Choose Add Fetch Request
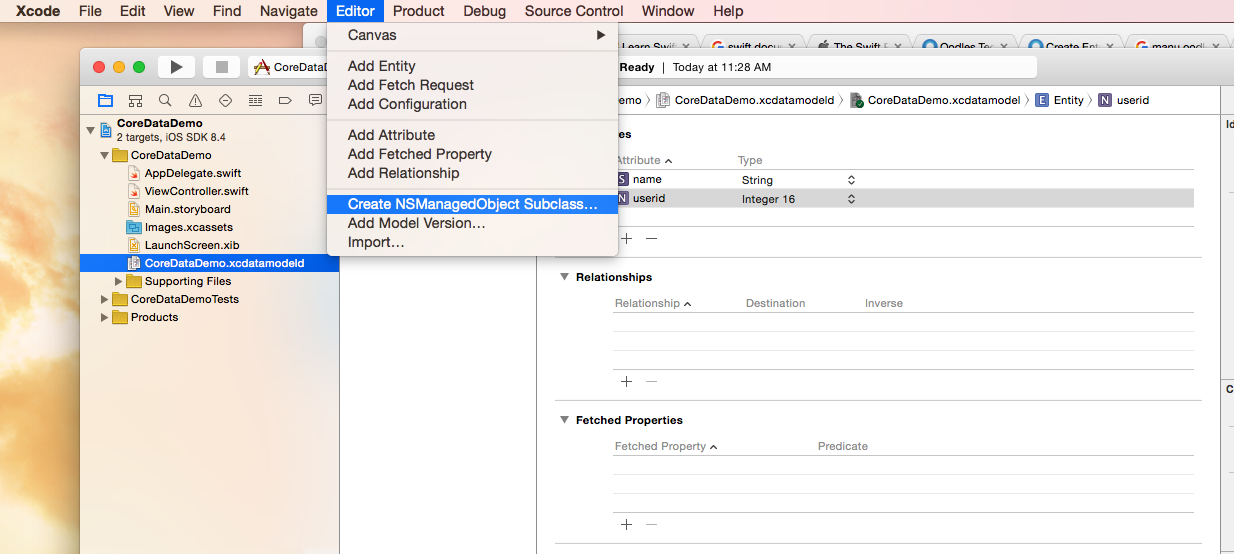This screenshot has height=554, width=1234. point(473,85)
